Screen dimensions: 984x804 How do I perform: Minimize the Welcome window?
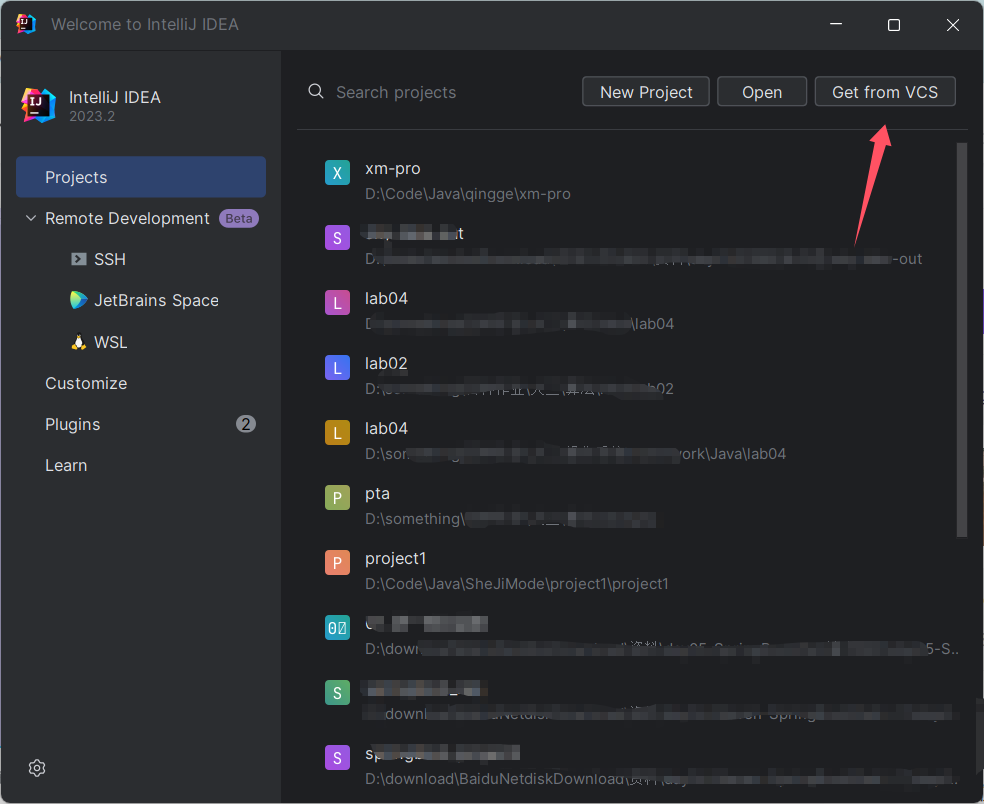point(836,24)
